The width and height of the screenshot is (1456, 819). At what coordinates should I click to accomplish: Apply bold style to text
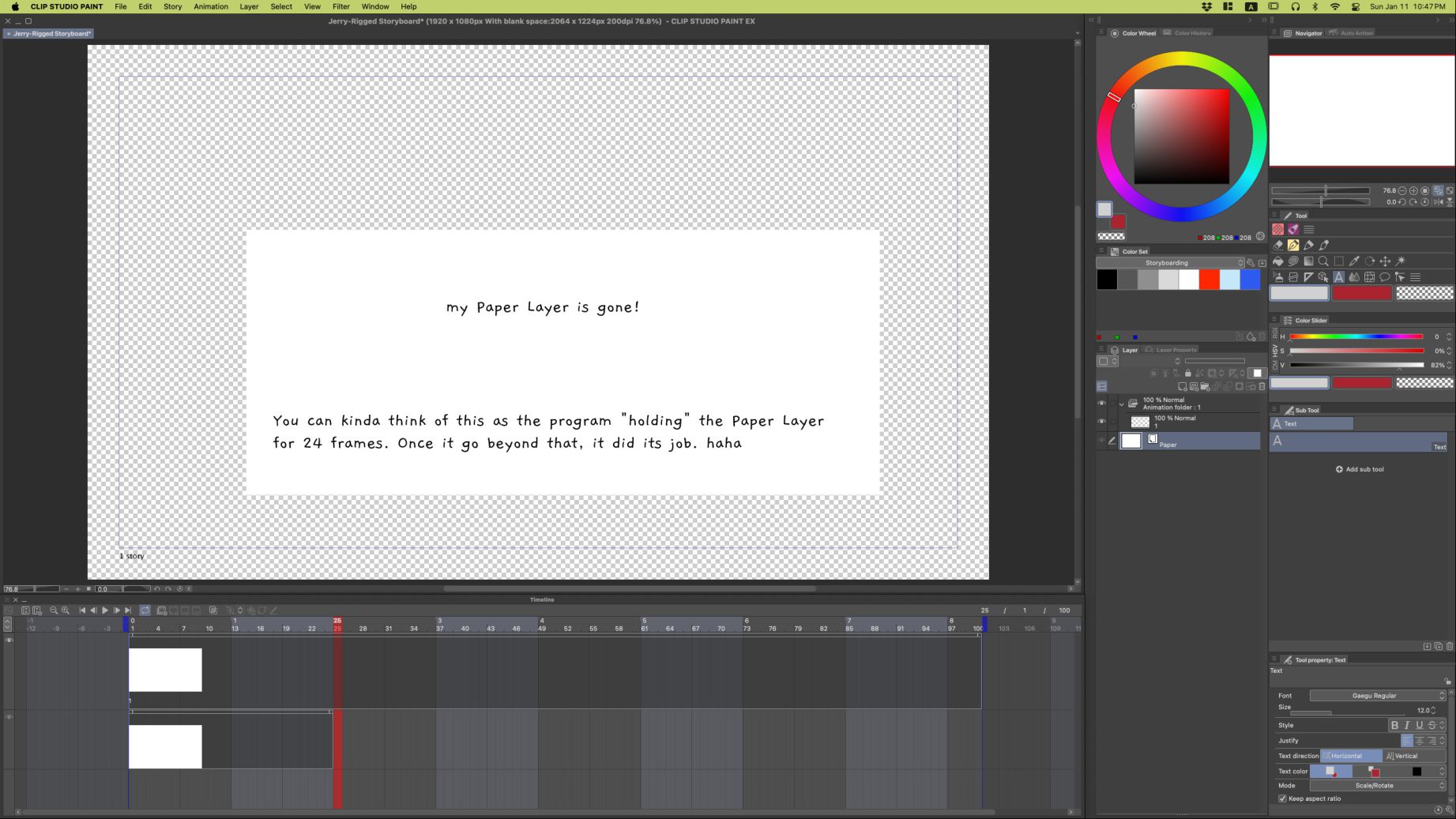click(x=1394, y=725)
